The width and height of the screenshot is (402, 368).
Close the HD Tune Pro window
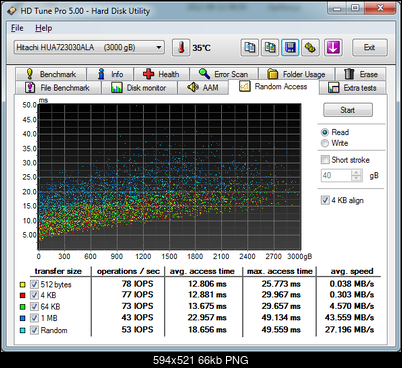pos(381,8)
